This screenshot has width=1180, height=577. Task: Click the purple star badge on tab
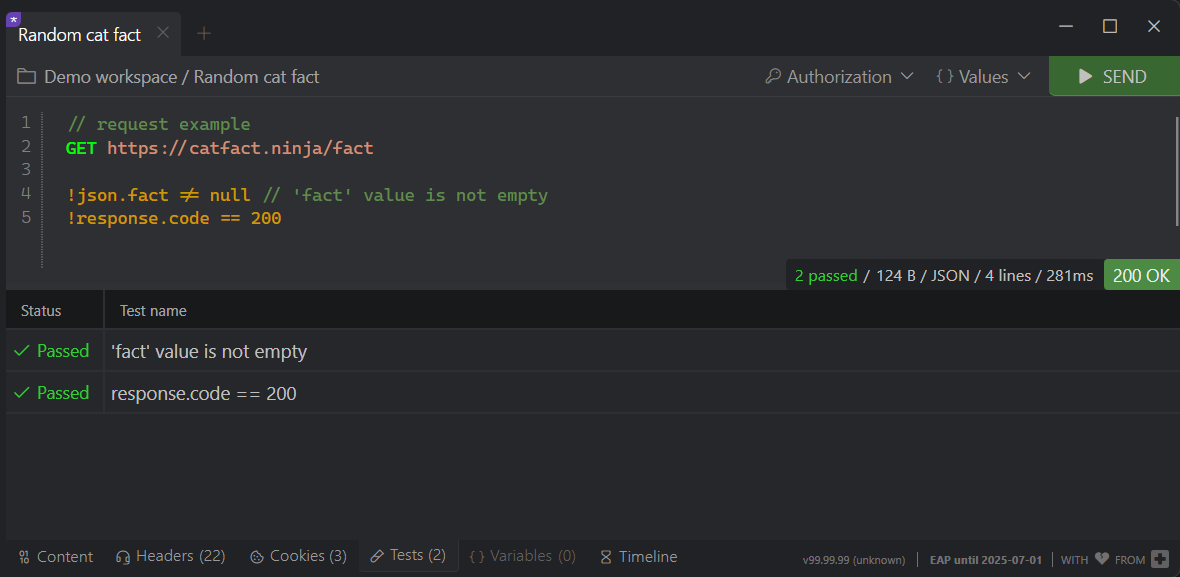pos(14,20)
